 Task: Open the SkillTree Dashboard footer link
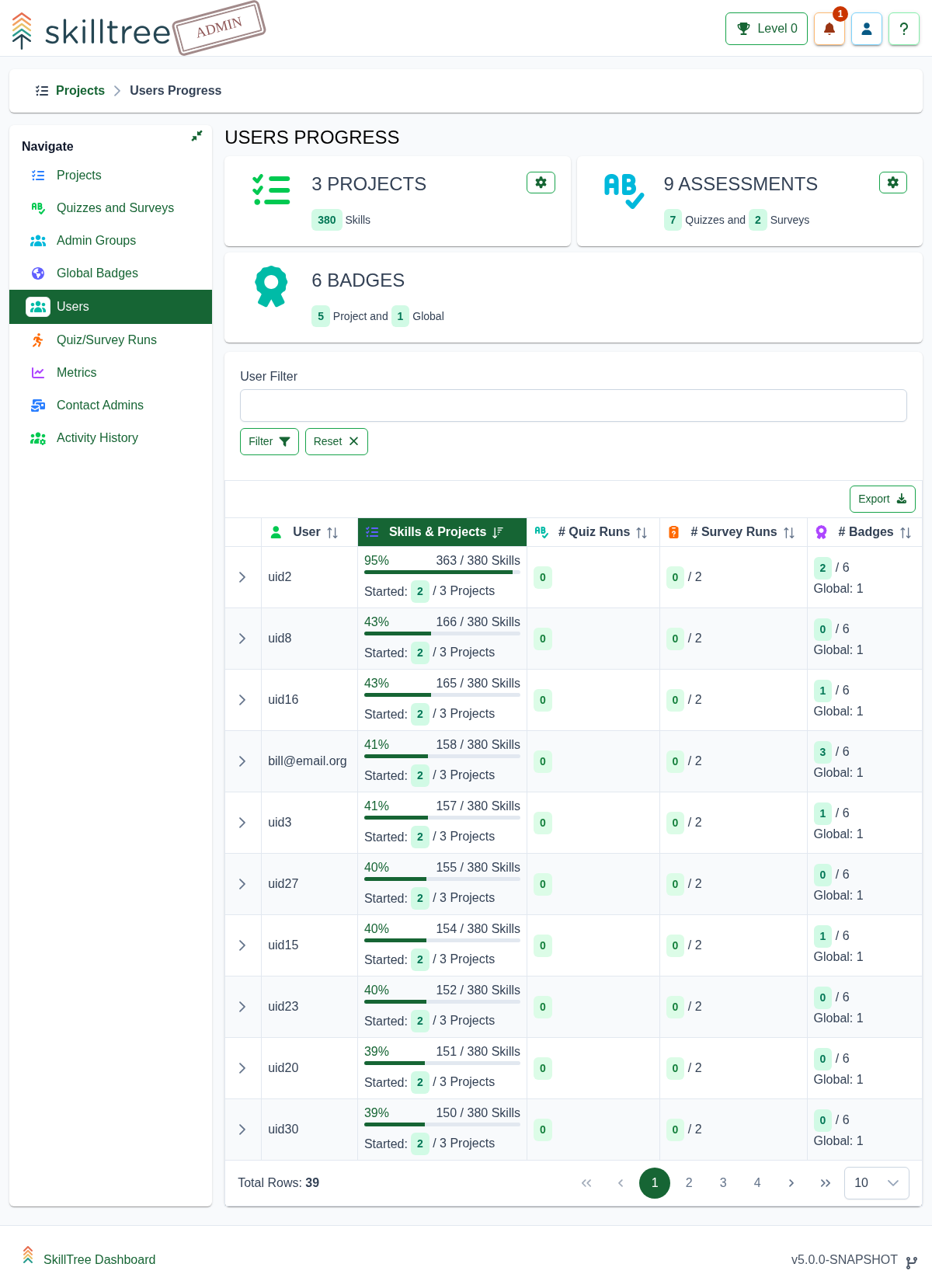(x=99, y=1260)
